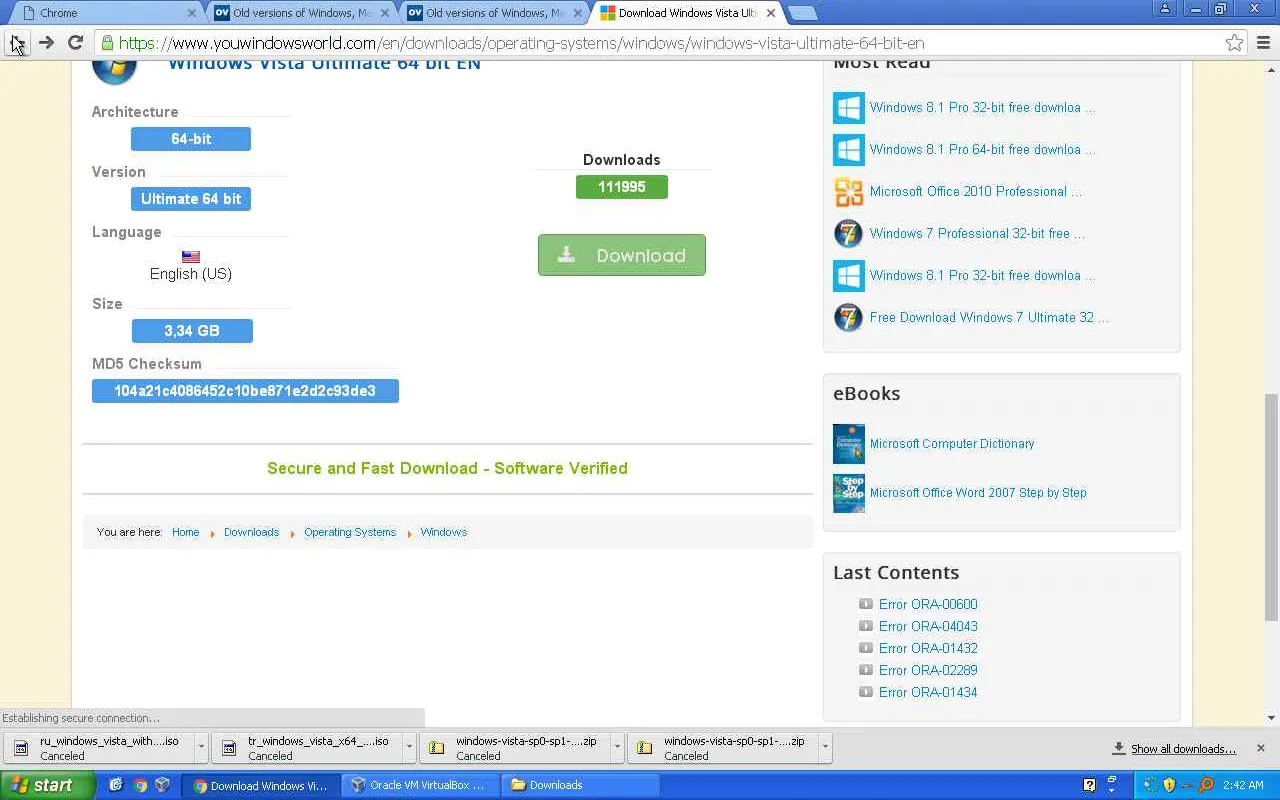Click the bullet icon beside Error ORA-04043
1280x800 pixels.
click(x=866, y=626)
